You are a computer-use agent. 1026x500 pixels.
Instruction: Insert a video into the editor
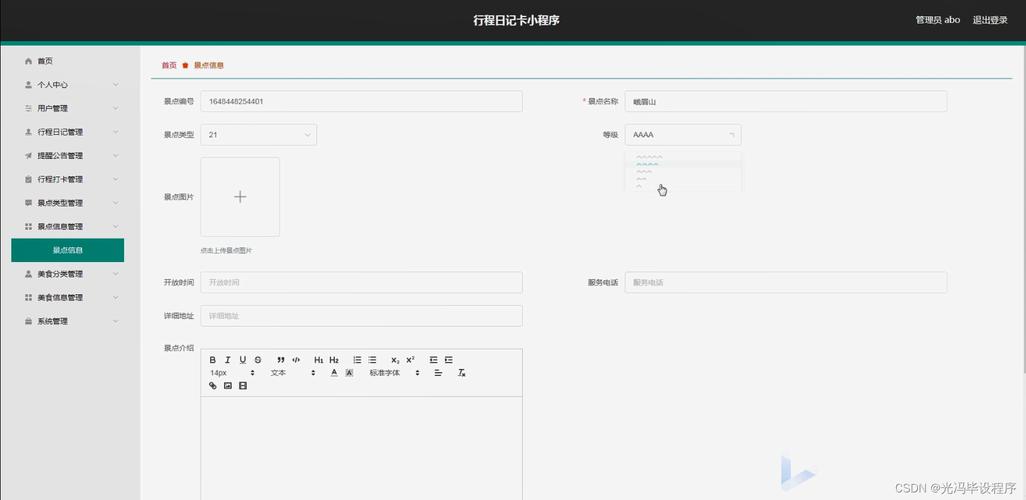click(243, 386)
